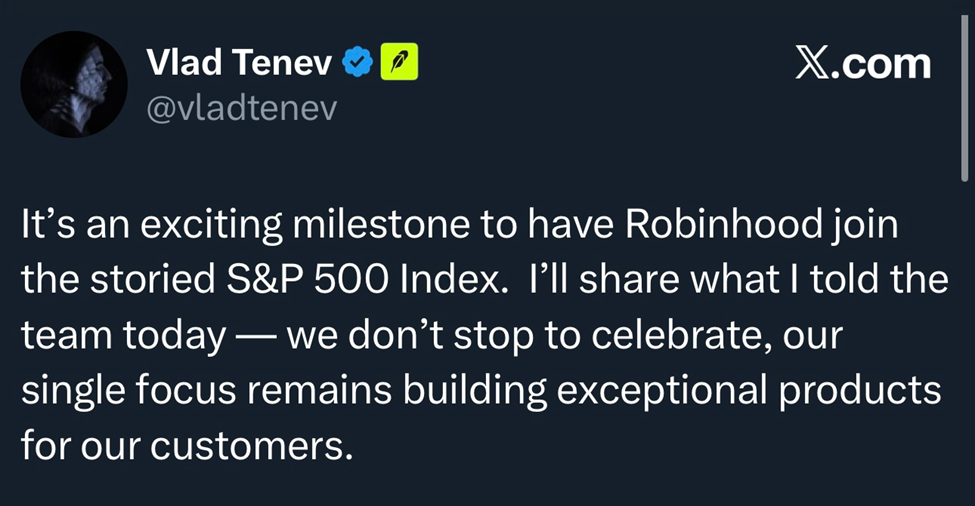Click the X logo in X.com watermark
Image resolution: width=975 pixels, height=506 pixels.
[x=812, y=64]
